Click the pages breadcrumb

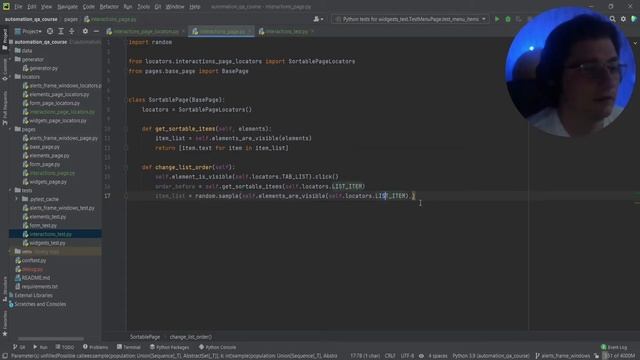71,19
